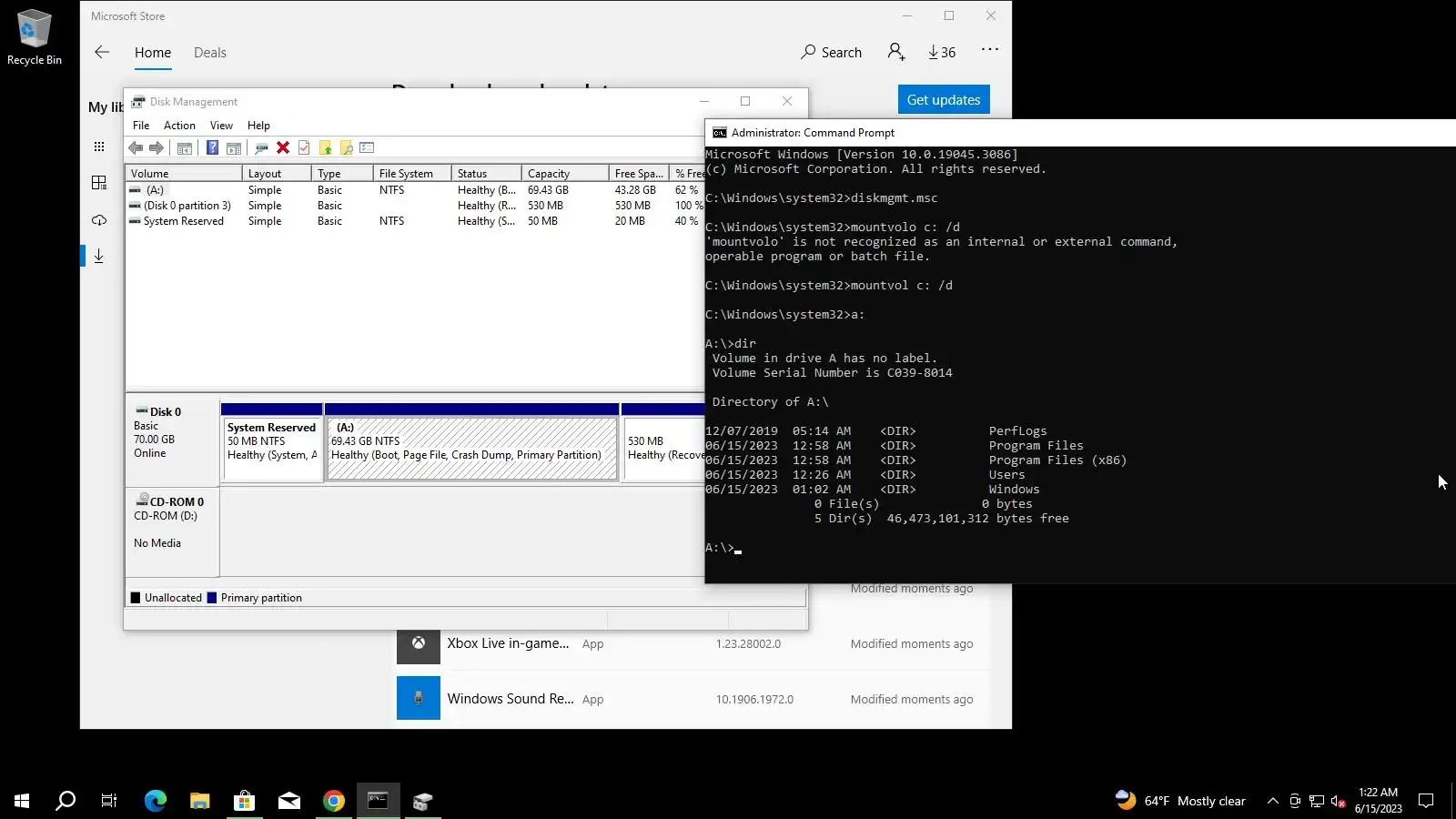Go back using the Microsoft Store back arrow
Viewport: 1456px width, 819px height.
[x=102, y=52]
